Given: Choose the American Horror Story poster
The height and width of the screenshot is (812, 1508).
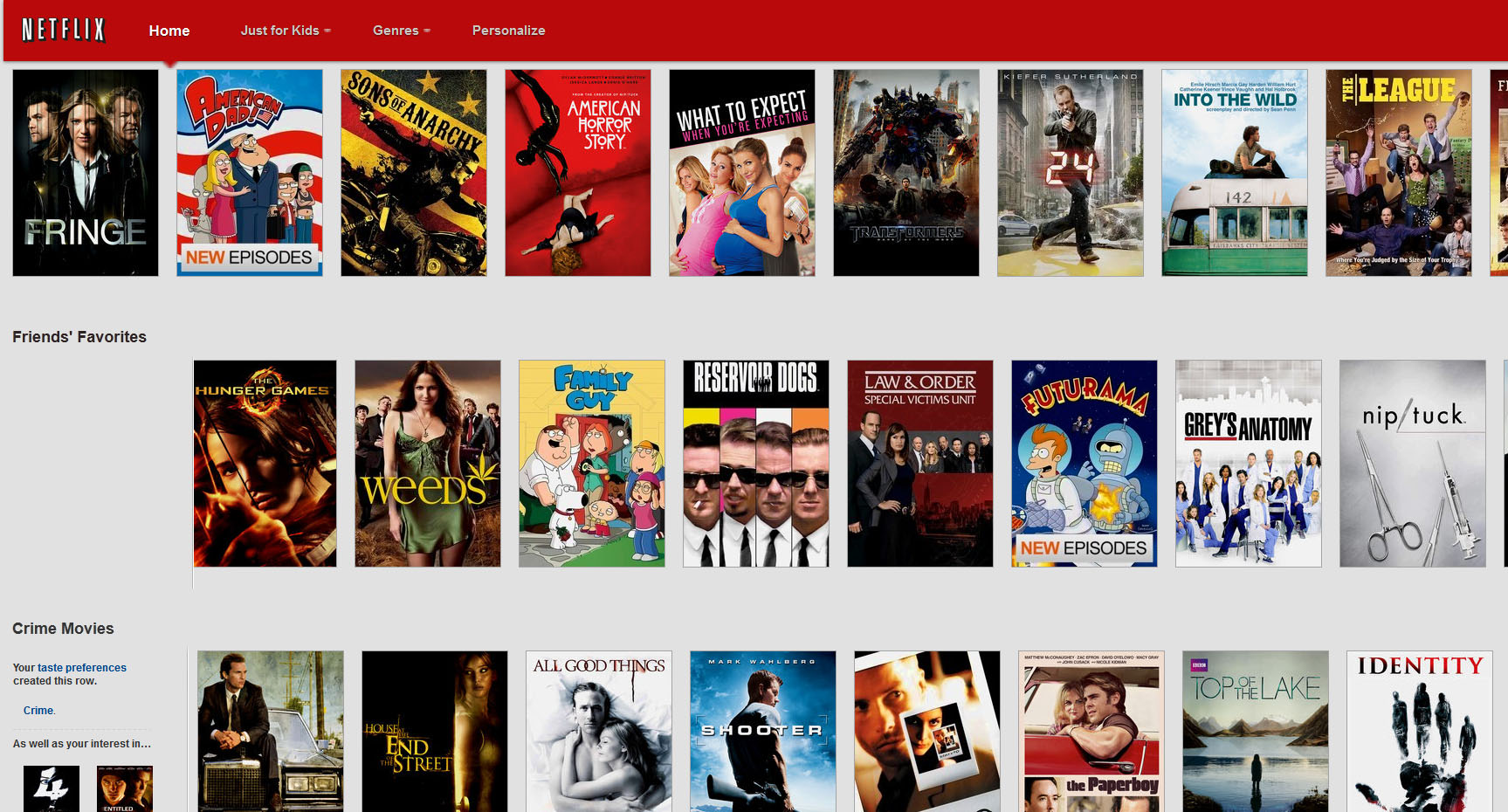Looking at the screenshot, I should pyautogui.click(x=578, y=173).
